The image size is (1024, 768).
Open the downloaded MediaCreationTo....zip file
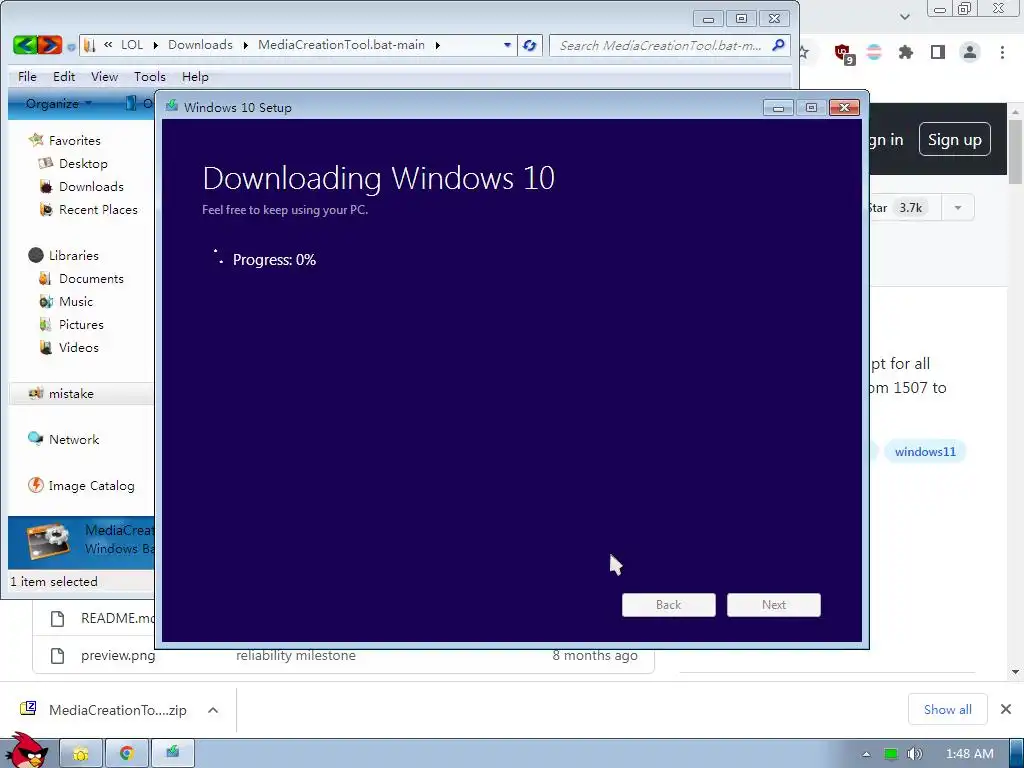(118, 710)
